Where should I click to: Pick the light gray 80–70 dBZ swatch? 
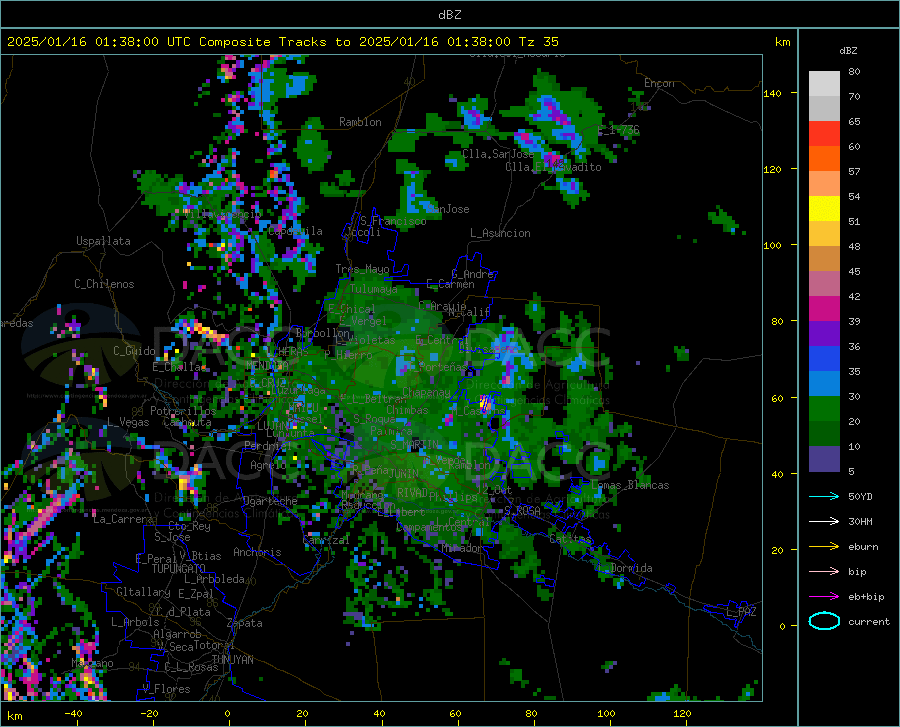click(824, 84)
